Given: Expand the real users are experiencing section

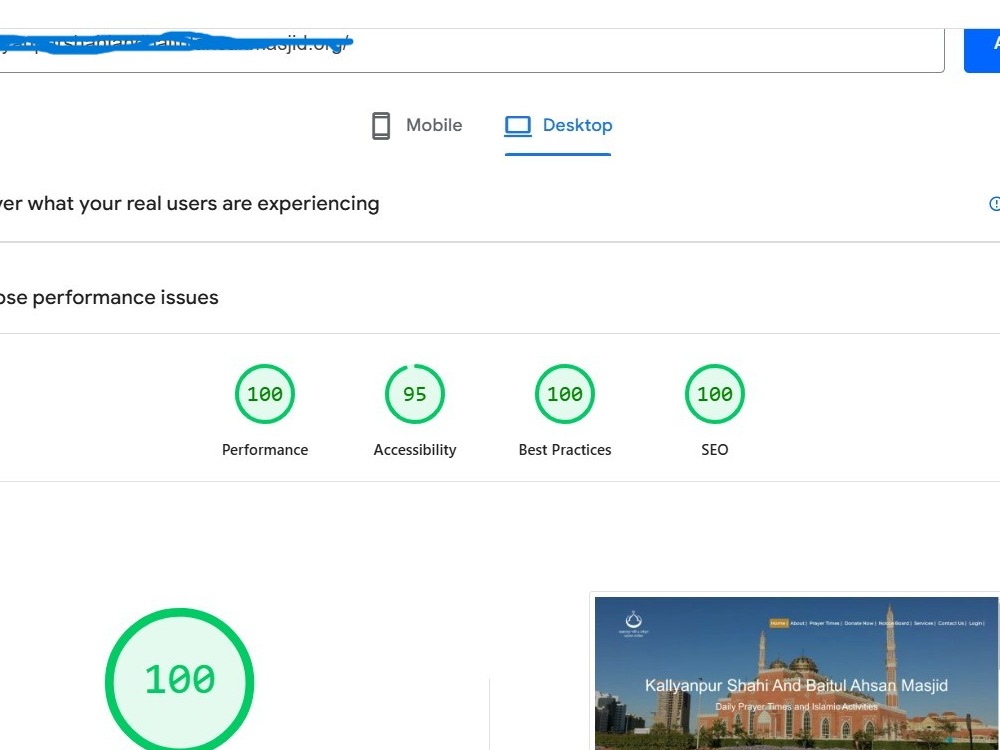Looking at the screenshot, I should tap(189, 203).
